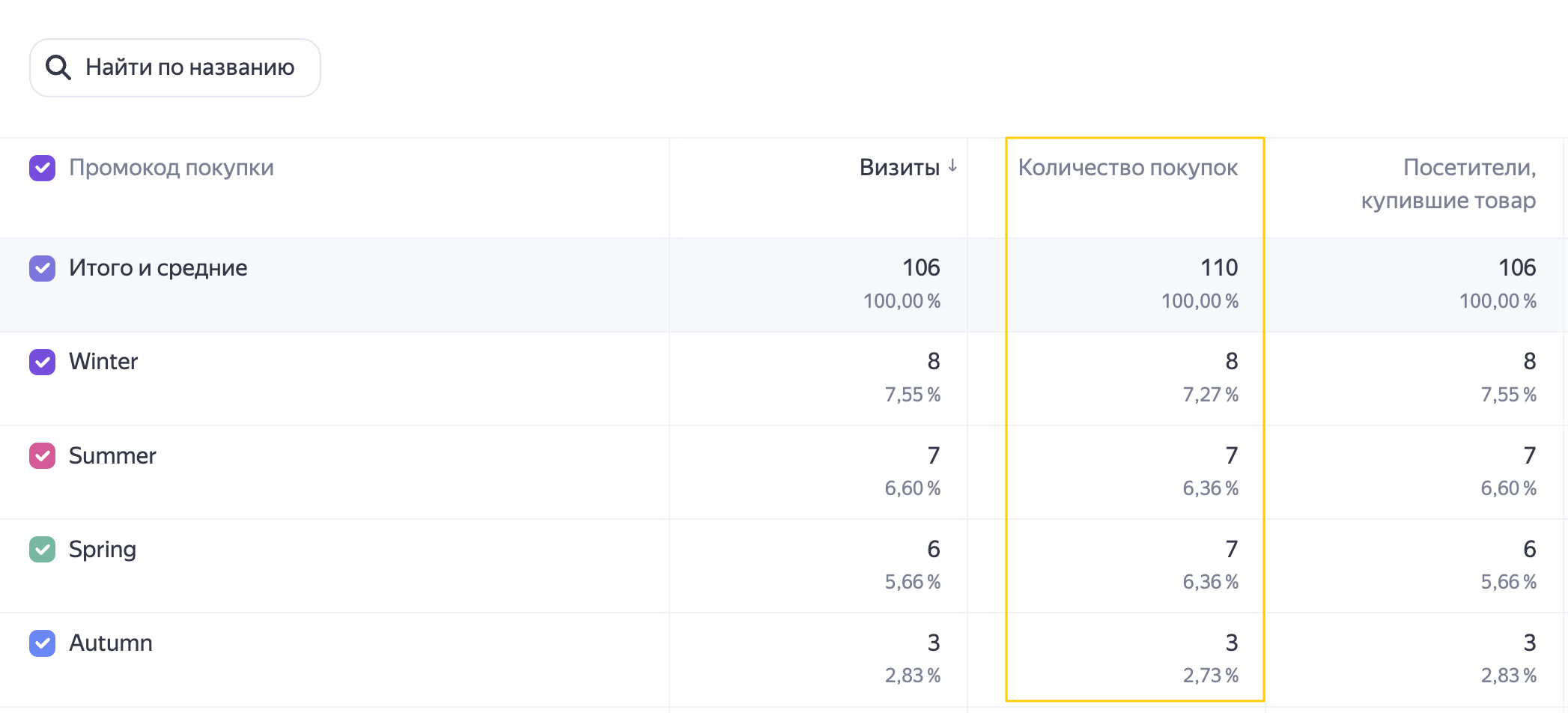
Task: Toggle the pink Summer checkbox
Action: tap(43, 455)
